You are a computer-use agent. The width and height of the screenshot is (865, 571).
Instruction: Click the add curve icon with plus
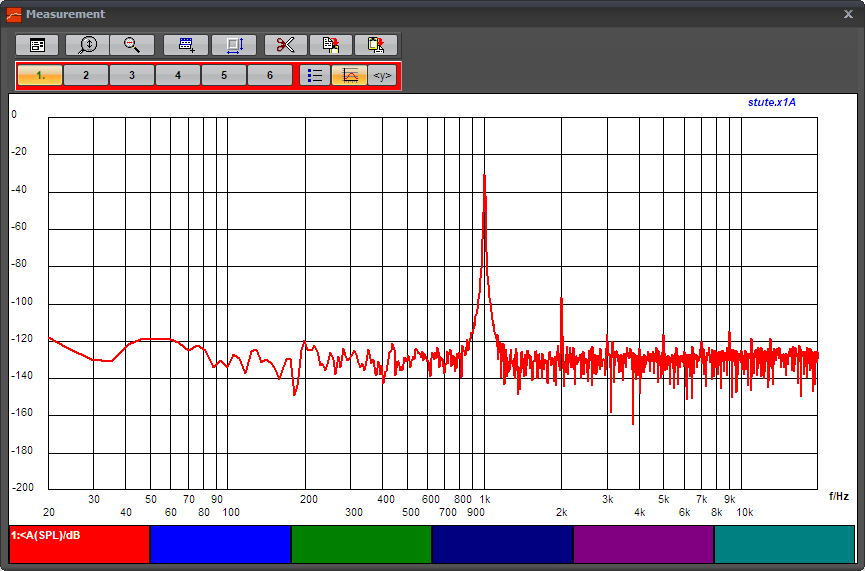pos(186,45)
